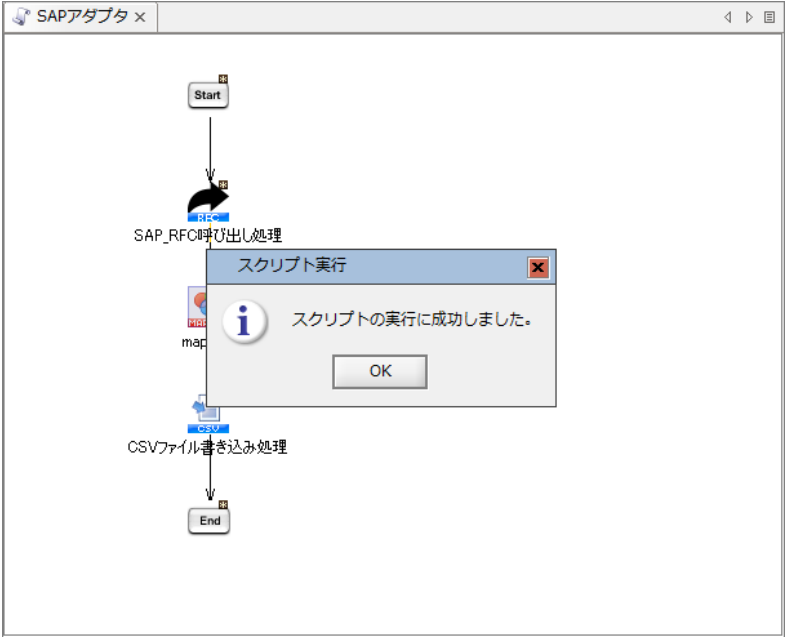786x637 pixels.
Task: Click the blue info icon in dialog
Action: 243,321
